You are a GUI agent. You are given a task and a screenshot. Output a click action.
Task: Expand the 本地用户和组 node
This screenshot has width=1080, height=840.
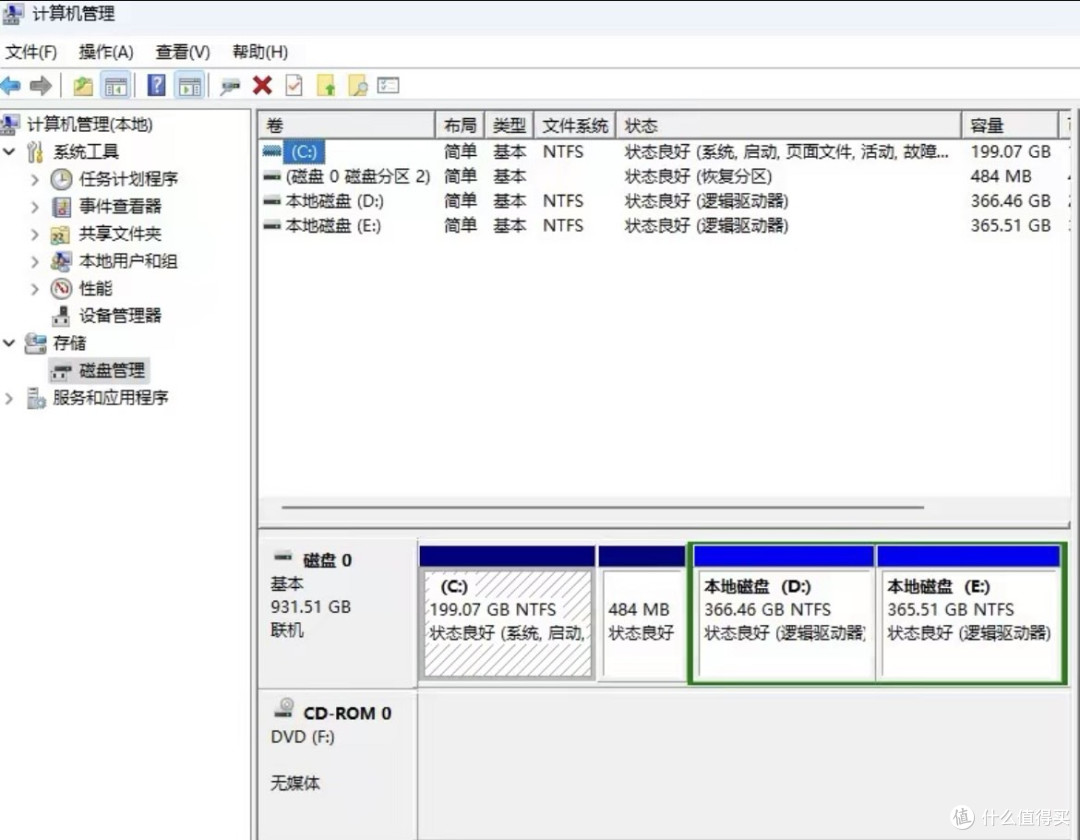click(x=34, y=262)
